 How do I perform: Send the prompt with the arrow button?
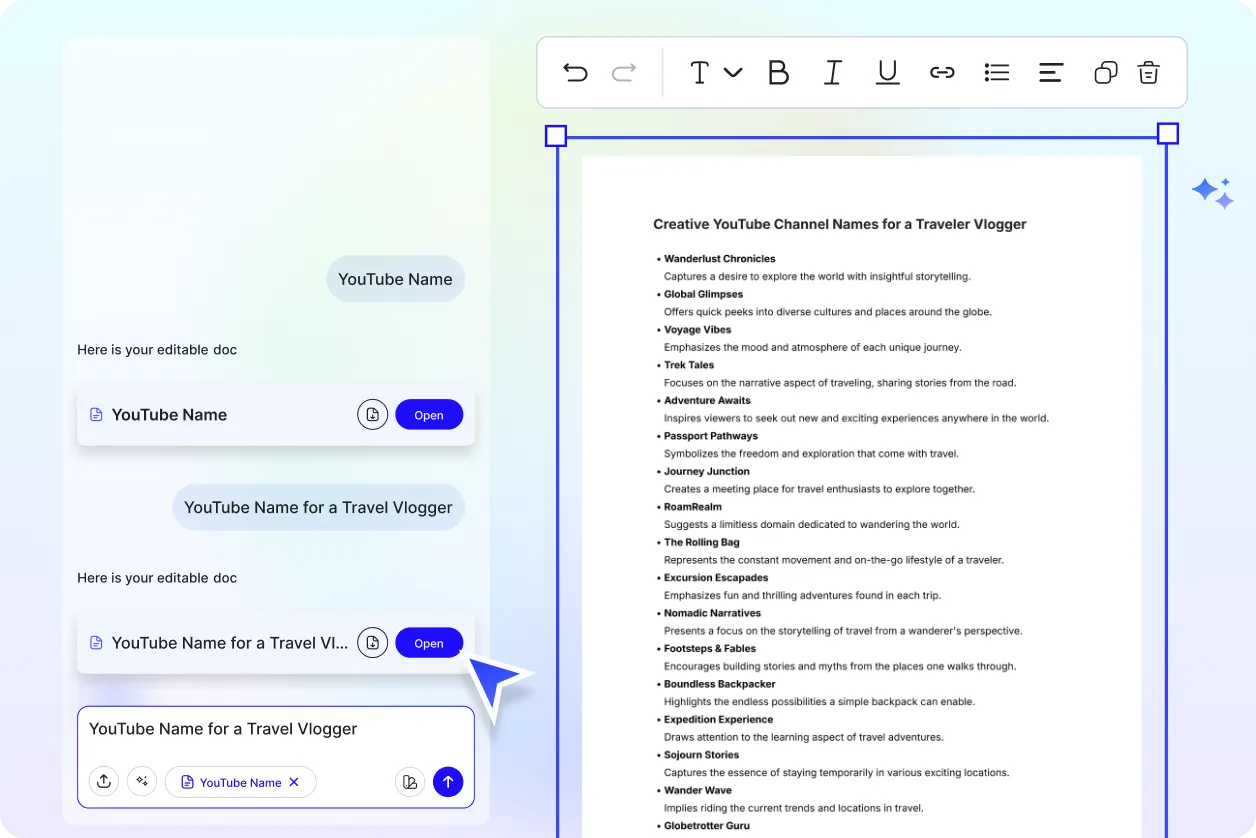(448, 781)
